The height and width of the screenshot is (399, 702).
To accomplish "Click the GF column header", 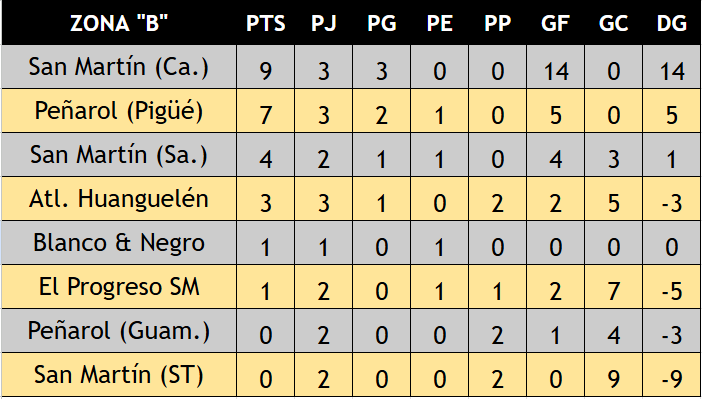I will (555, 22).
